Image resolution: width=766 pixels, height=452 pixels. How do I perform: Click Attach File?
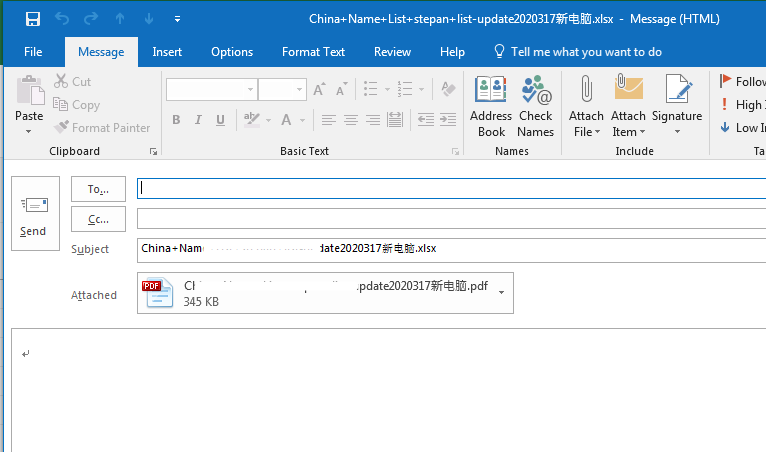[586, 107]
